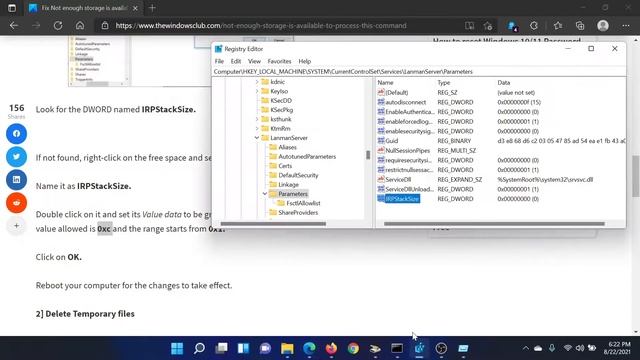Open File Explorer from taskbar
The width and height of the screenshot is (640, 360).
point(287,348)
